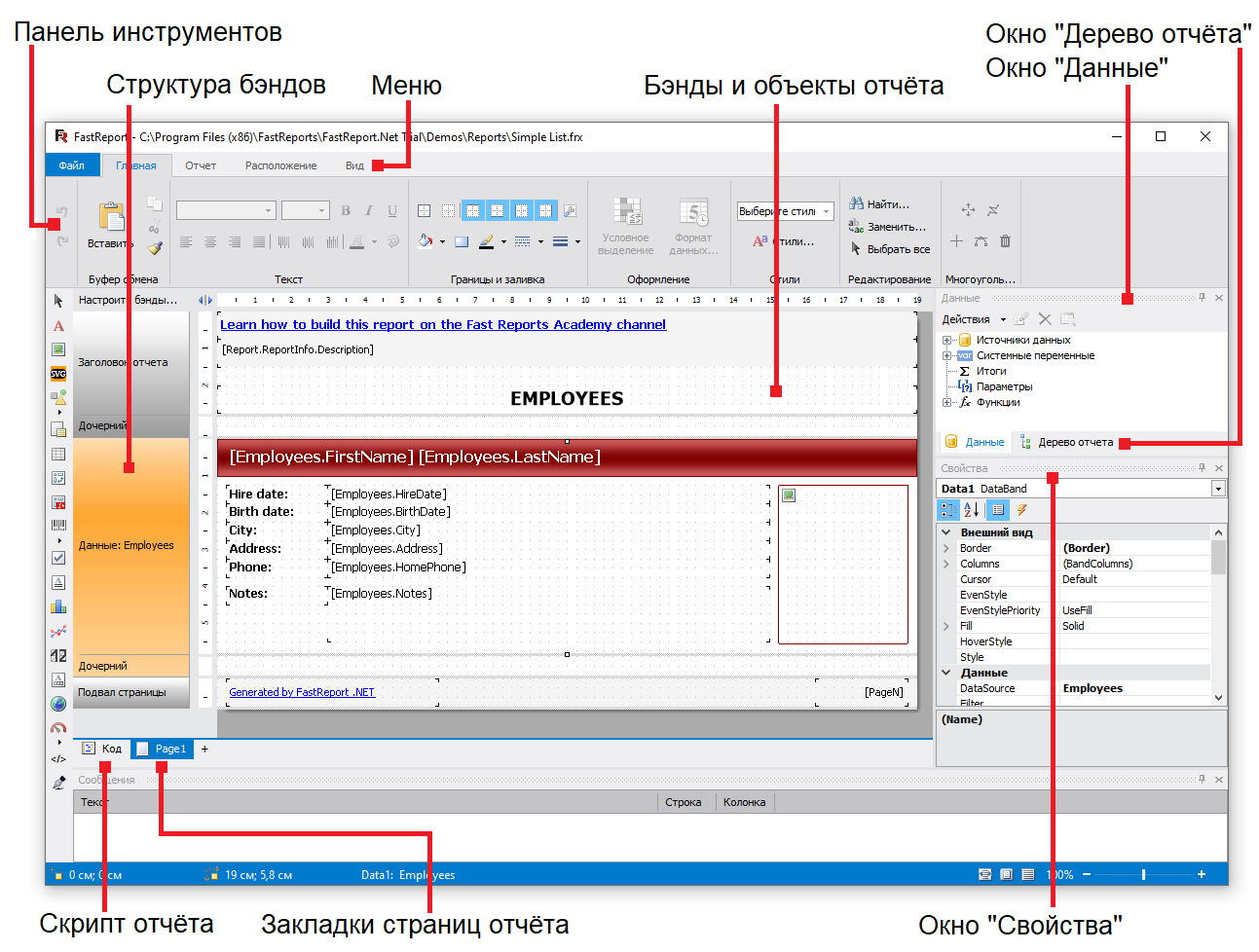
Task: Switch to the Page1 tab
Action: click(x=162, y=749)
